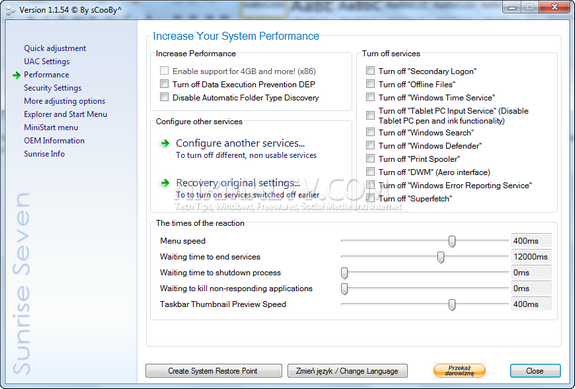Click the "To turn off different, non usable services" text
The width and height of the screenshot is (575, 389).
tap(246, 155)
